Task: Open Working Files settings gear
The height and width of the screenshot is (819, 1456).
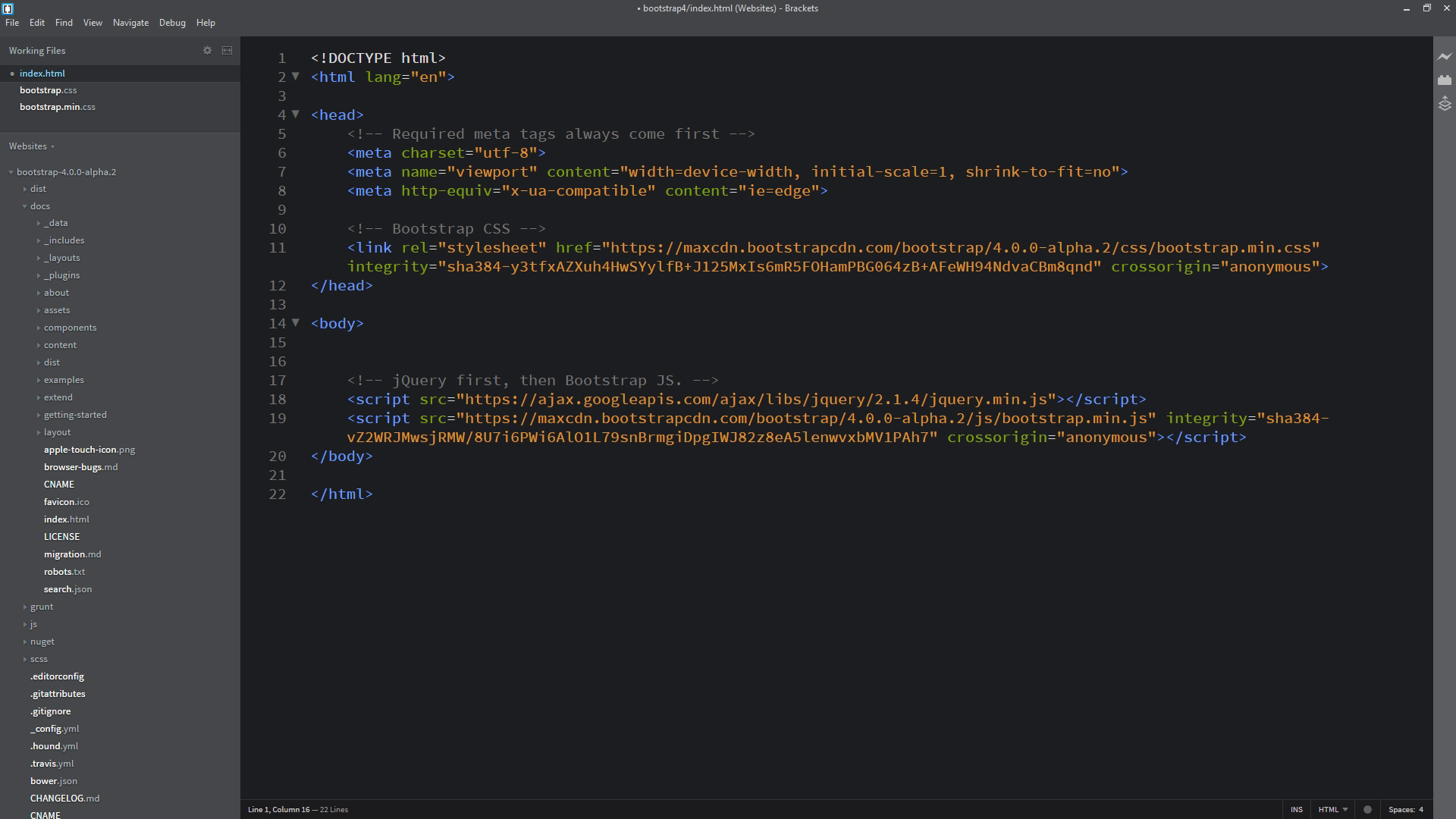Action: 207,51
